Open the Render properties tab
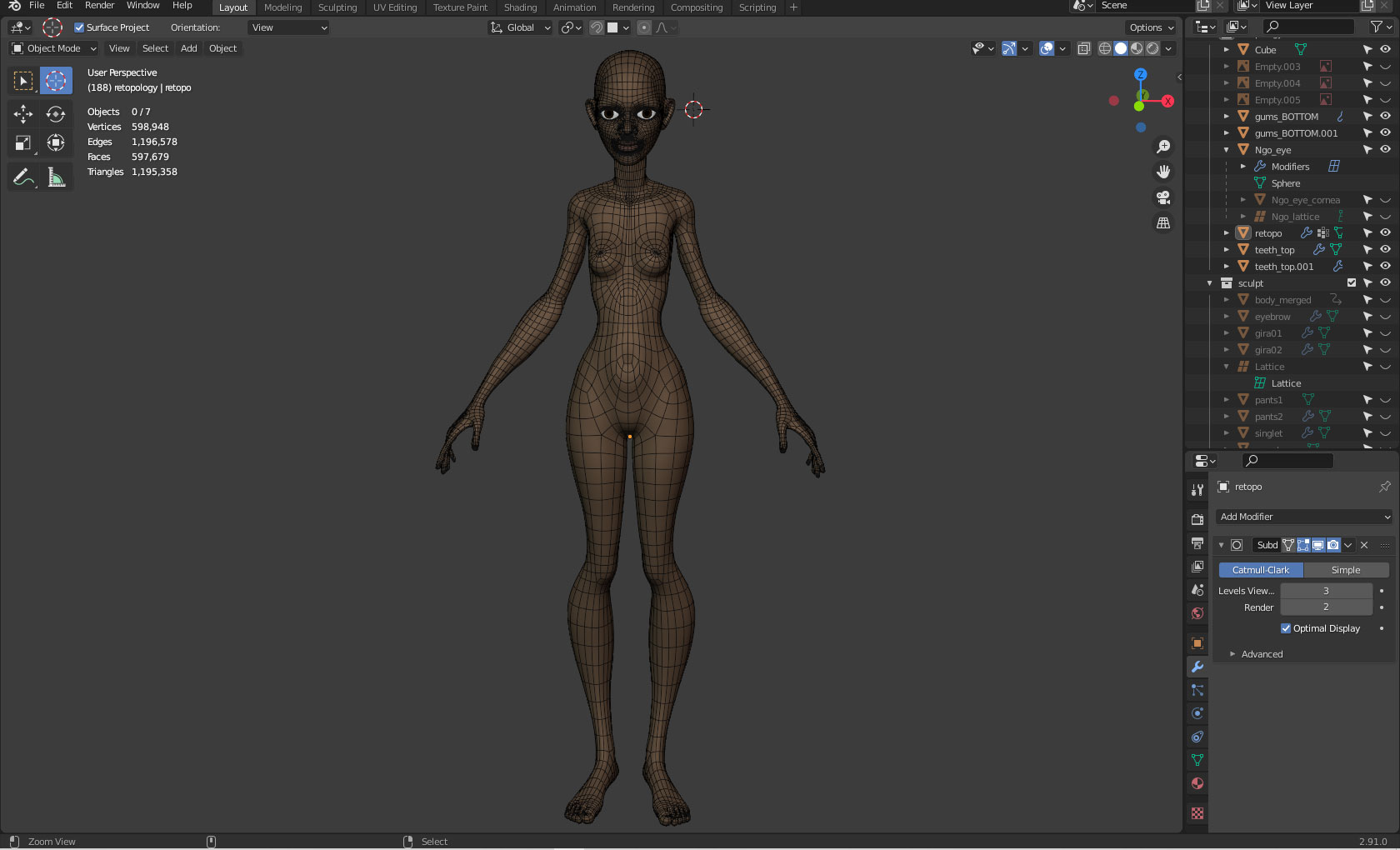 (1197, 519)
